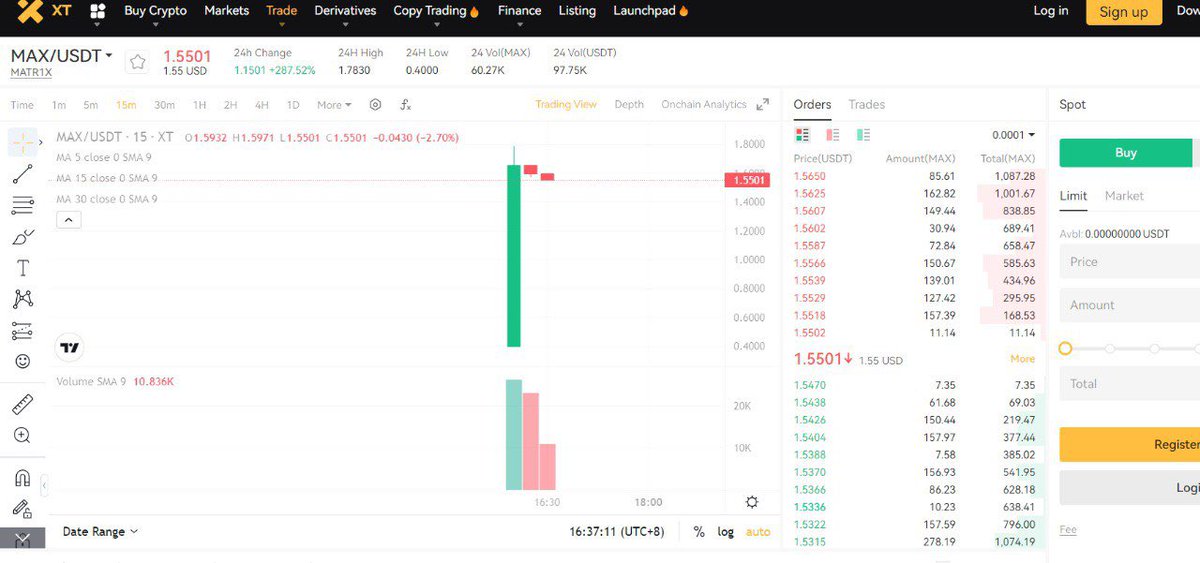
Task: Expand chart to fullscreen icon
Action: coord(763,104)
